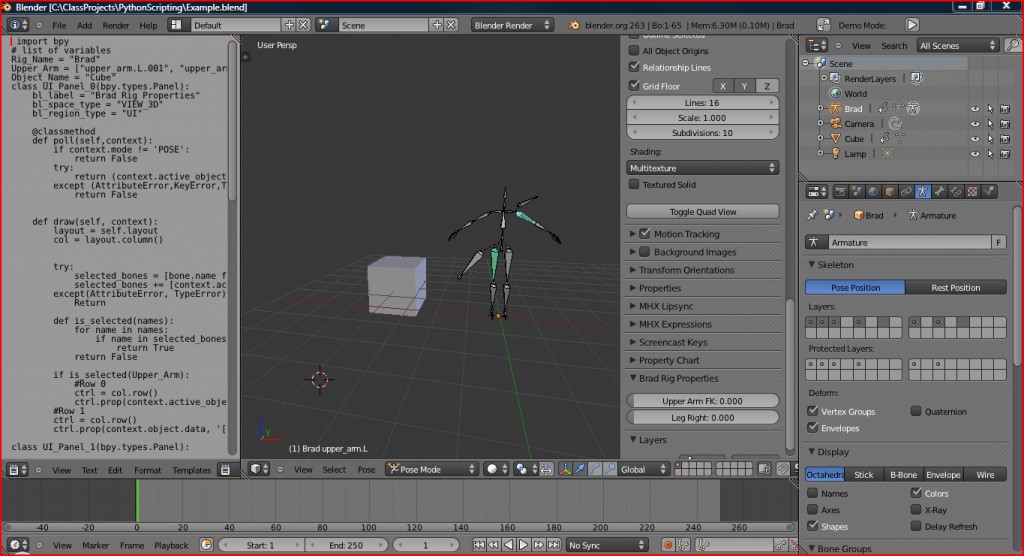Adjust the Leg Right slider
Viewport: 1024px width, 556px height.
pos(702,417)
